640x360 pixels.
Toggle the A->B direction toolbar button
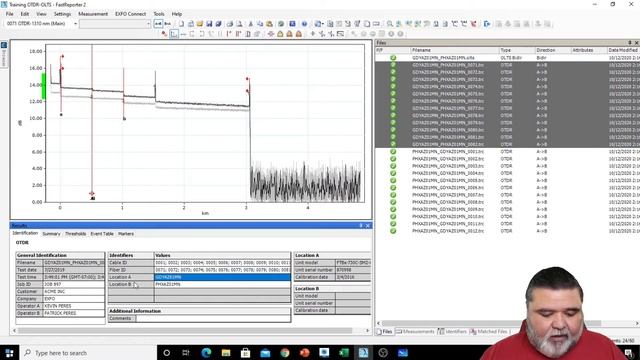click(x=158, y=24)
